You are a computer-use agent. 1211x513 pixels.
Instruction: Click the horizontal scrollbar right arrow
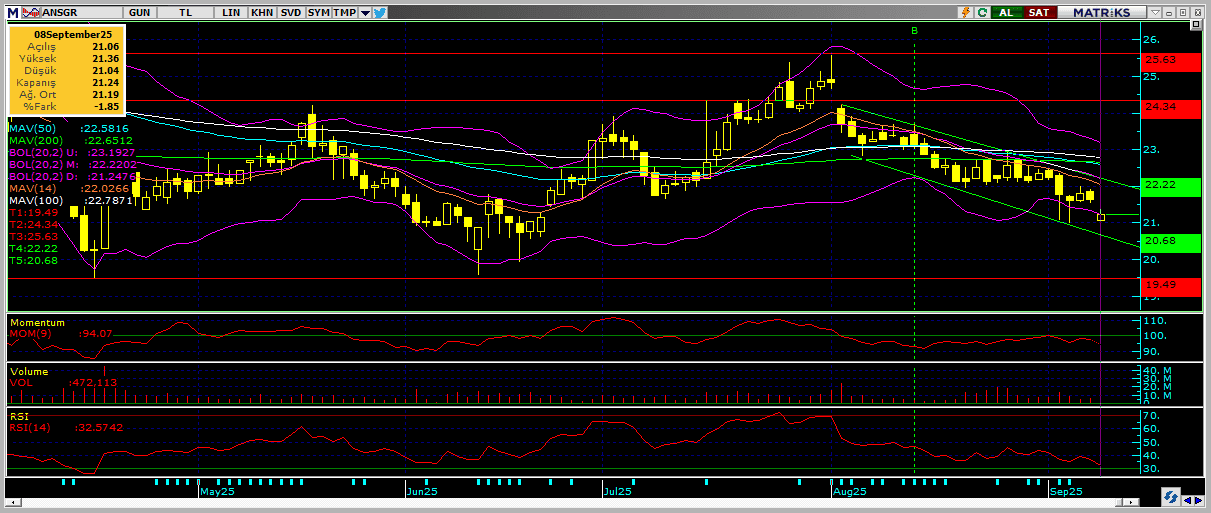[1198, 498]
